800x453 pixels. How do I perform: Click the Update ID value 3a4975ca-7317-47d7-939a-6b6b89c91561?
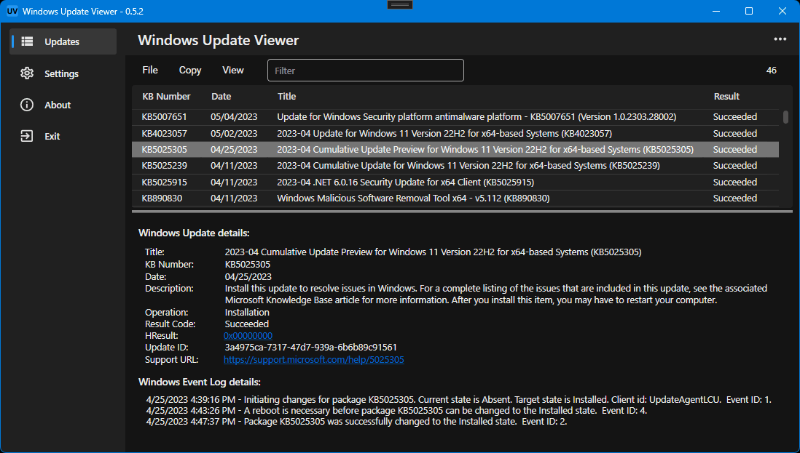coord(311,347)
